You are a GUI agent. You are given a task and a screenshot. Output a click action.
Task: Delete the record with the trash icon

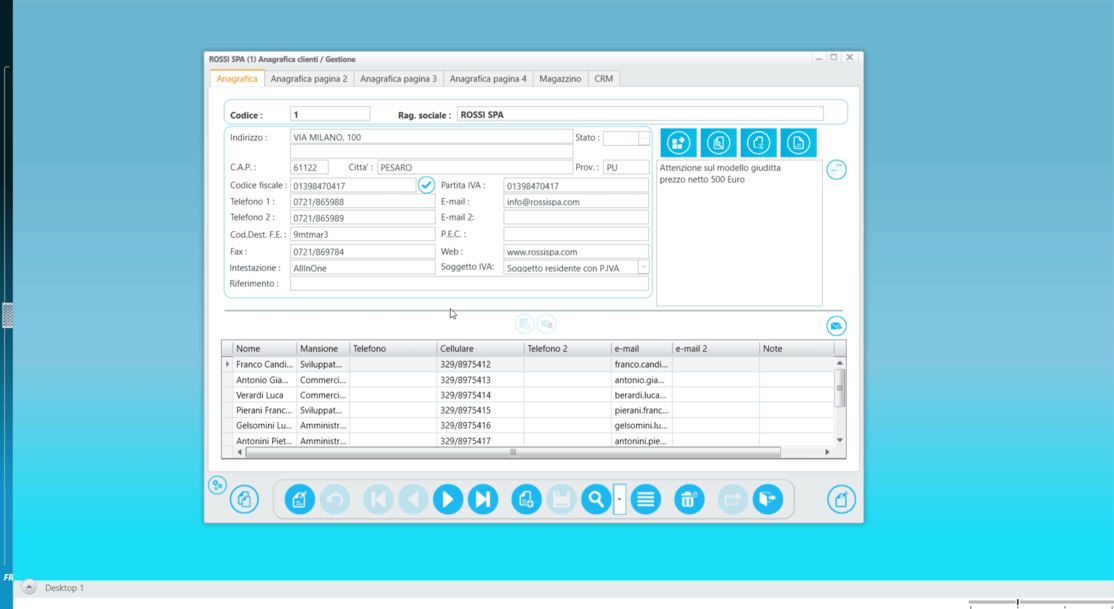689,500
